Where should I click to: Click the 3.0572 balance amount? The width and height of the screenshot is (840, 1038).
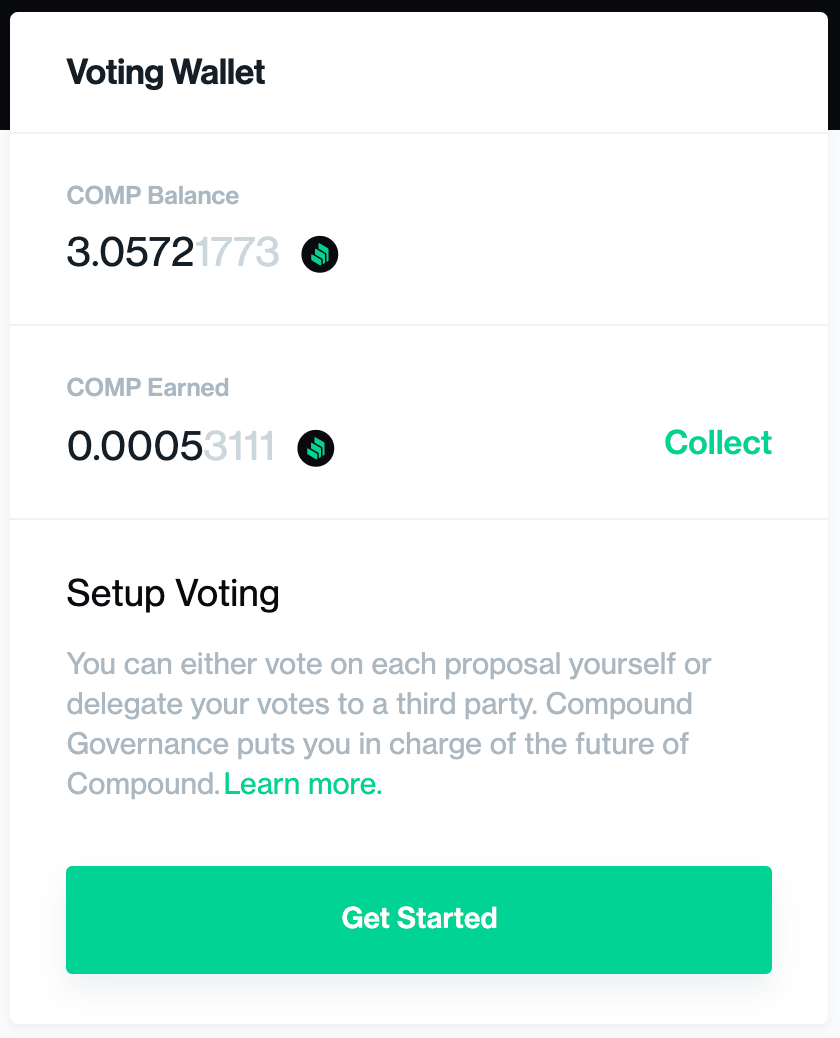[x=130, y=252]
